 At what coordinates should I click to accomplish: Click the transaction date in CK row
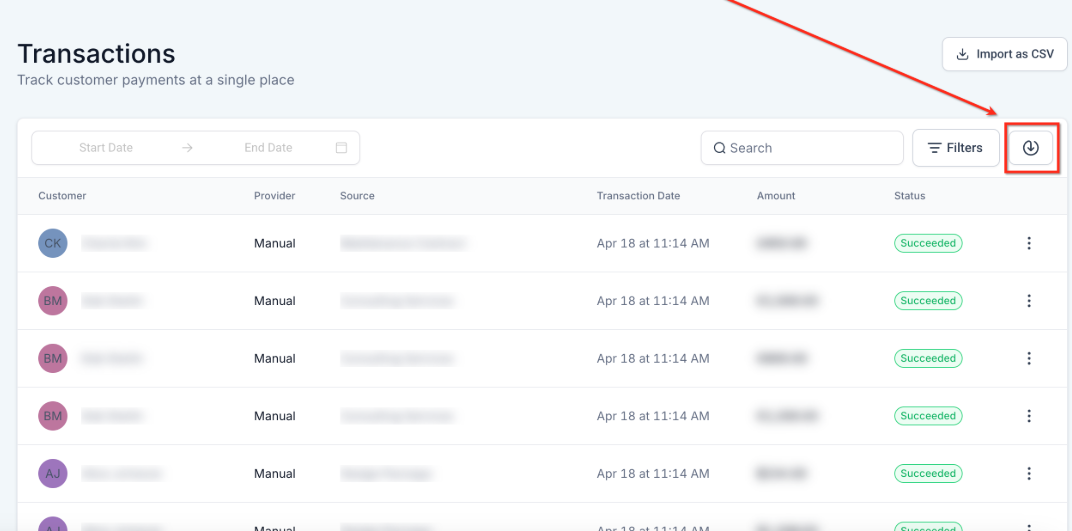(653, 243)
